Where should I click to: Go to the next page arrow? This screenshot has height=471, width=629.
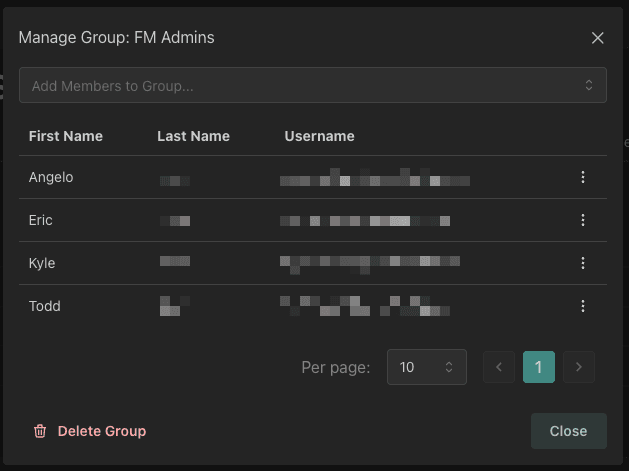(x=579, y=367)
